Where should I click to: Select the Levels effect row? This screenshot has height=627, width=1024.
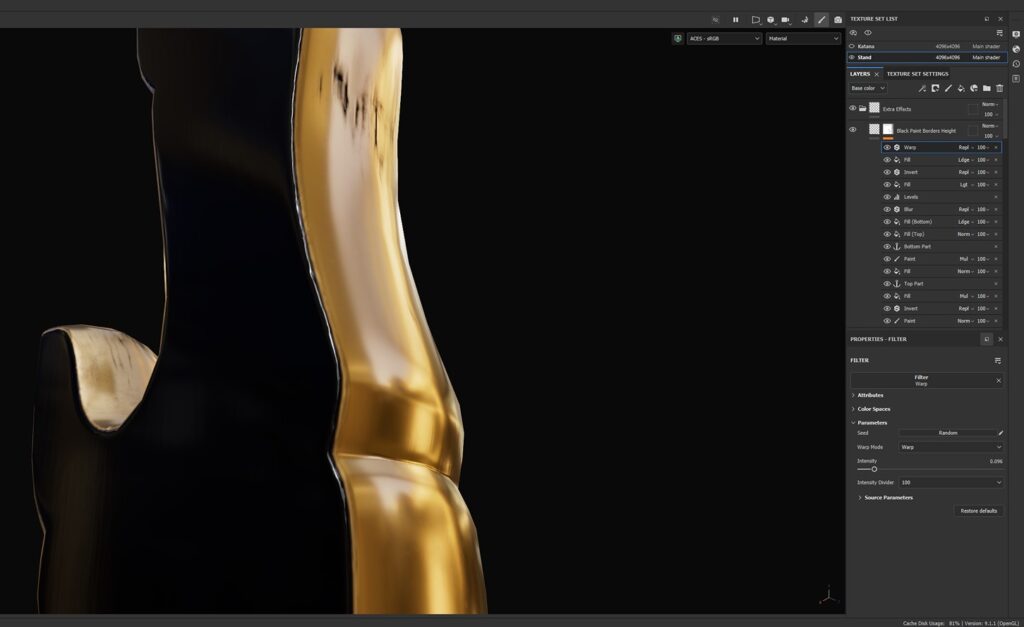[x=941, y=197]
